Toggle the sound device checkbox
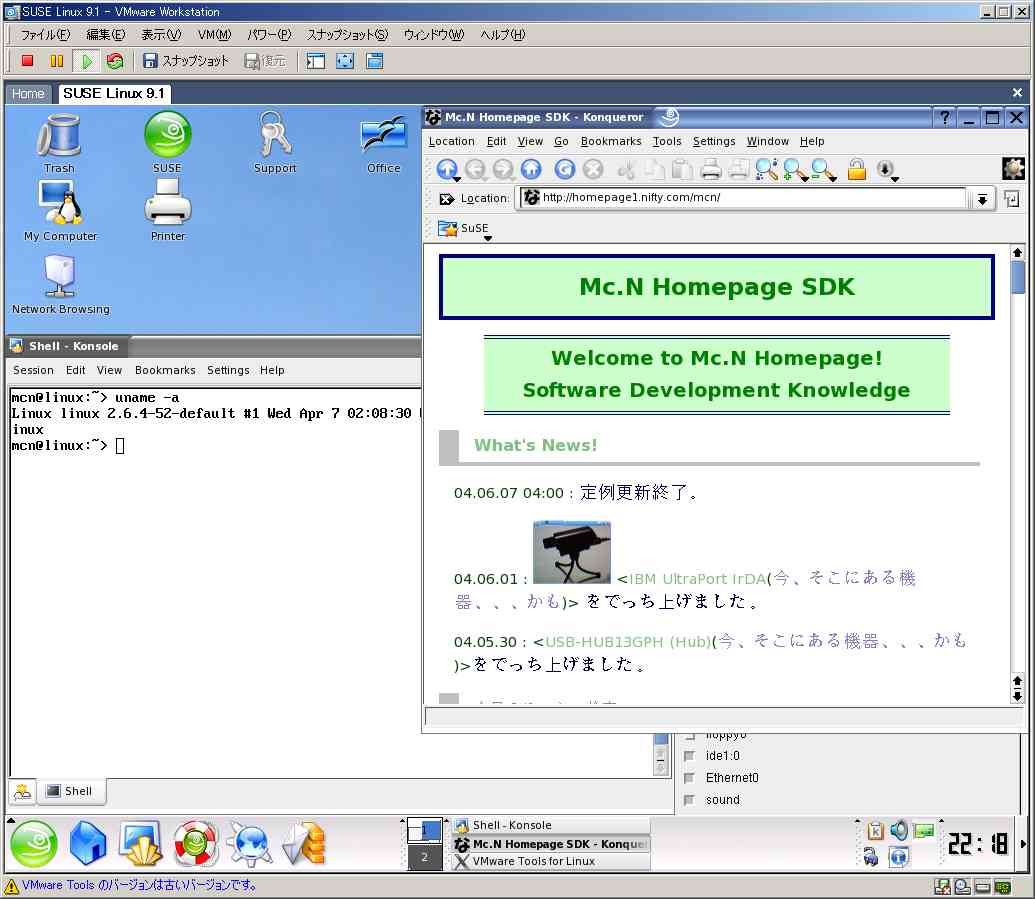The height and width of the screenshot is (899, 1035). pyautogui.click(x=689, y=800)
